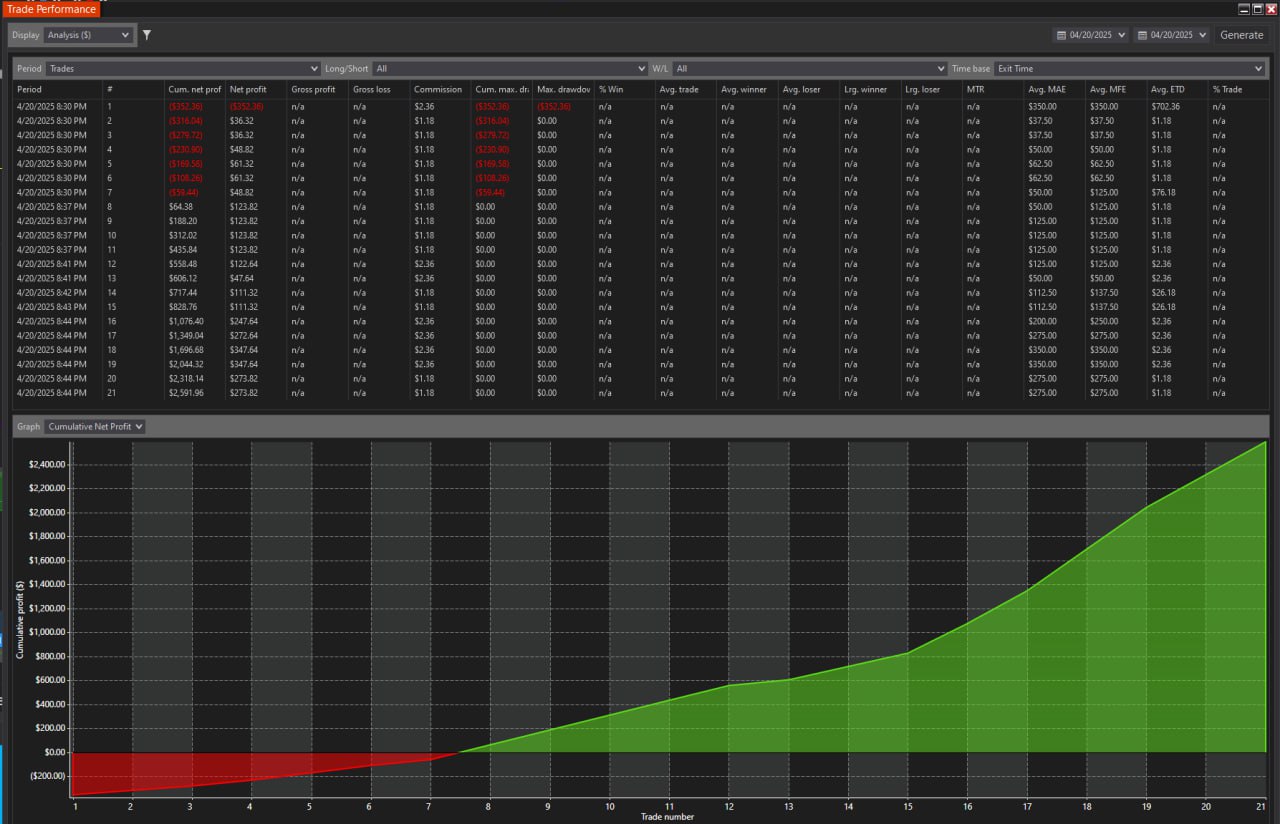Close the Trade Performance window
This screenshot has height=824, width=1280.
tap(1271, 8)
